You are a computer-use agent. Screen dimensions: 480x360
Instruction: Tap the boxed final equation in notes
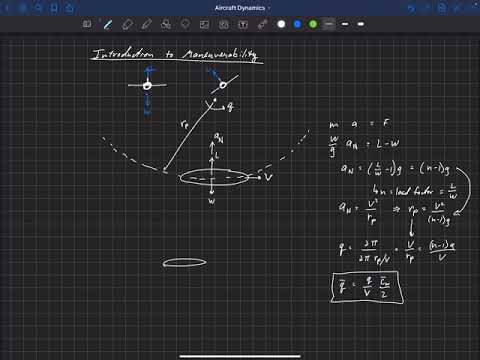point(367,287)
